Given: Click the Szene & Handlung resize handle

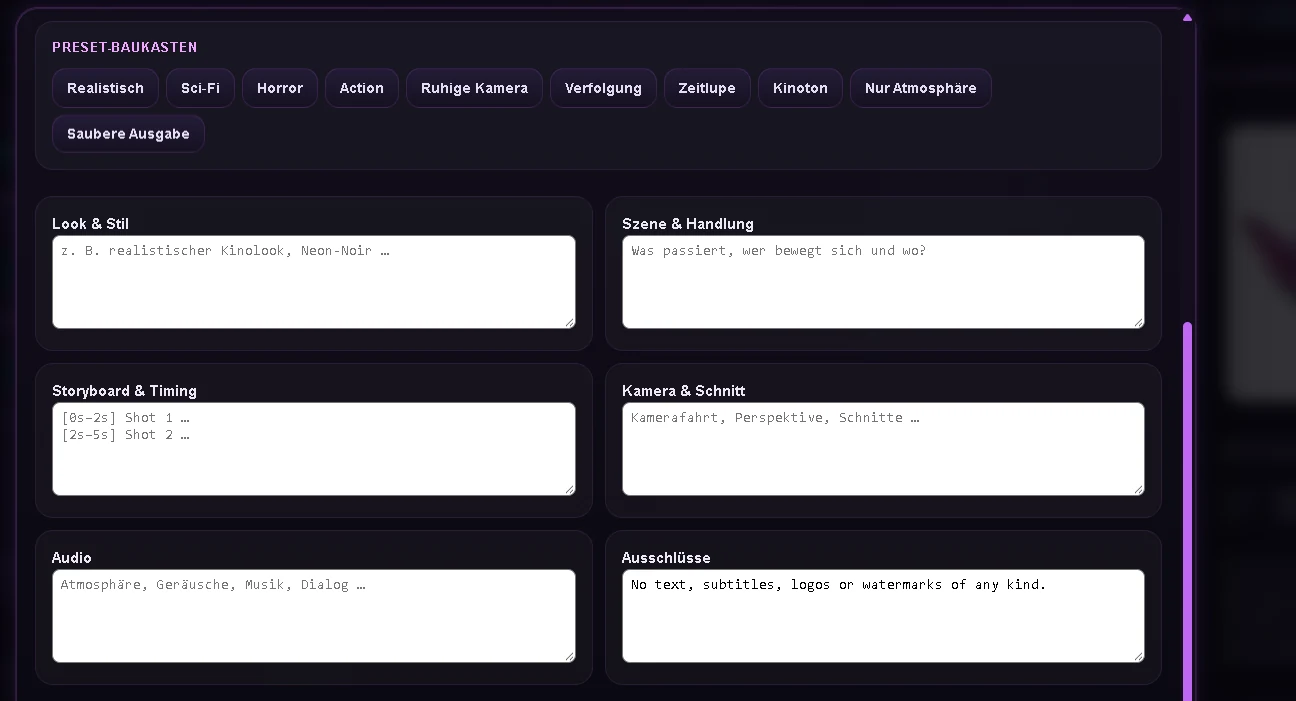Looking at the screenshot, I should 1139,323.
